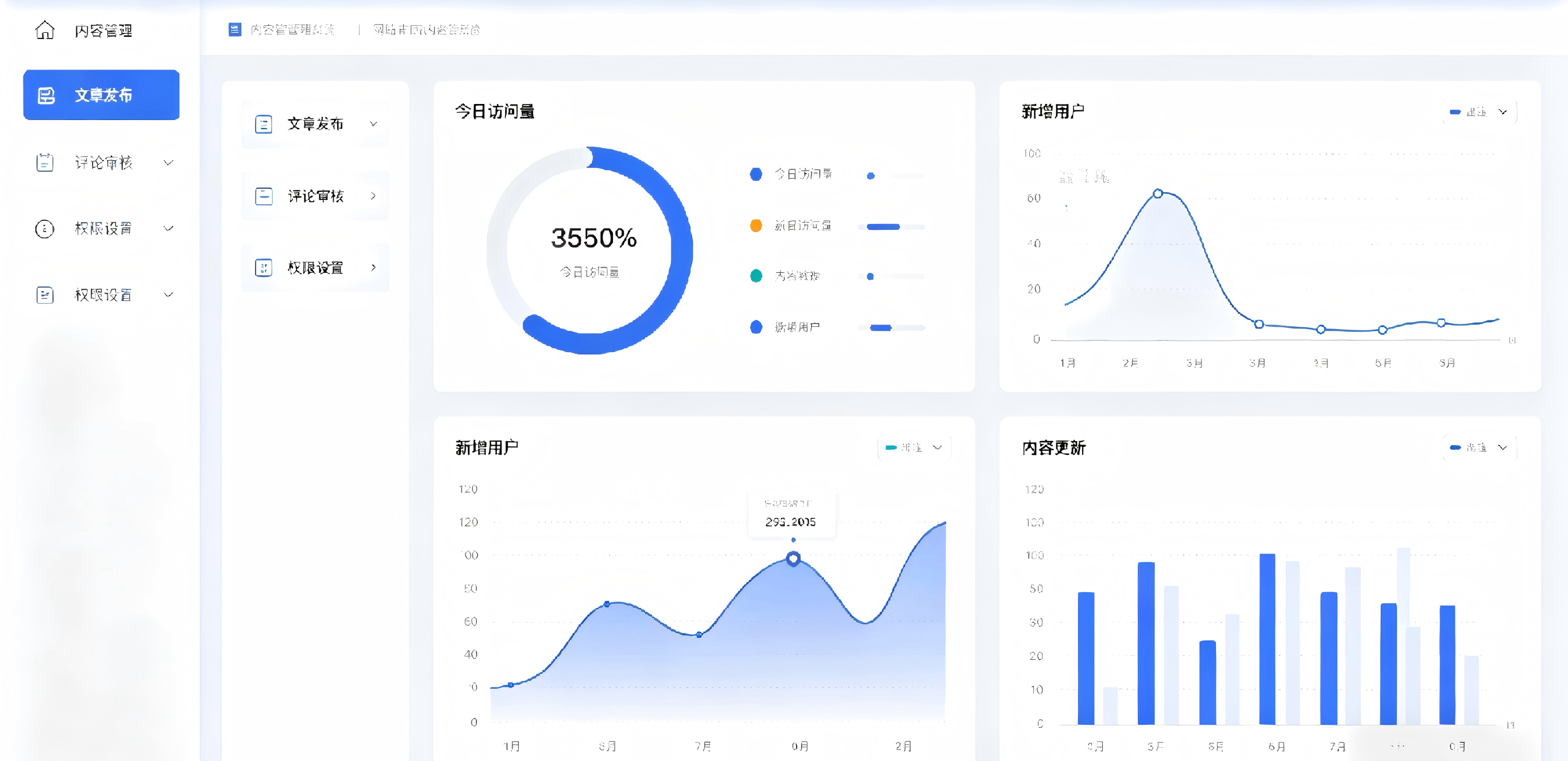
Task: Click the 权限设置 icon in submenu panel
Action: (263, 268)
